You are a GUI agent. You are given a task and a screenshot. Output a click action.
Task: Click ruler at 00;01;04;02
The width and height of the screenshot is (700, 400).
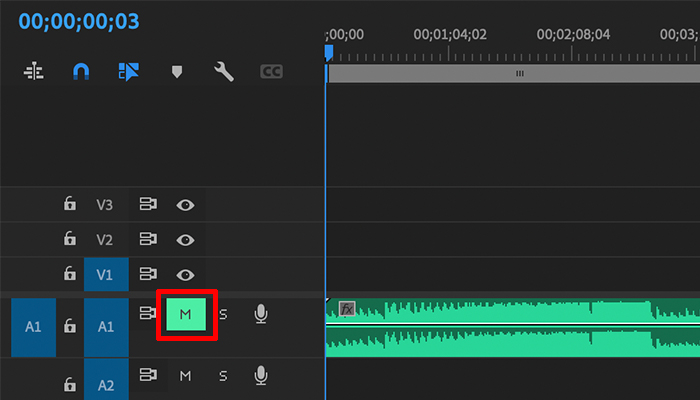(x=450, y=34)
